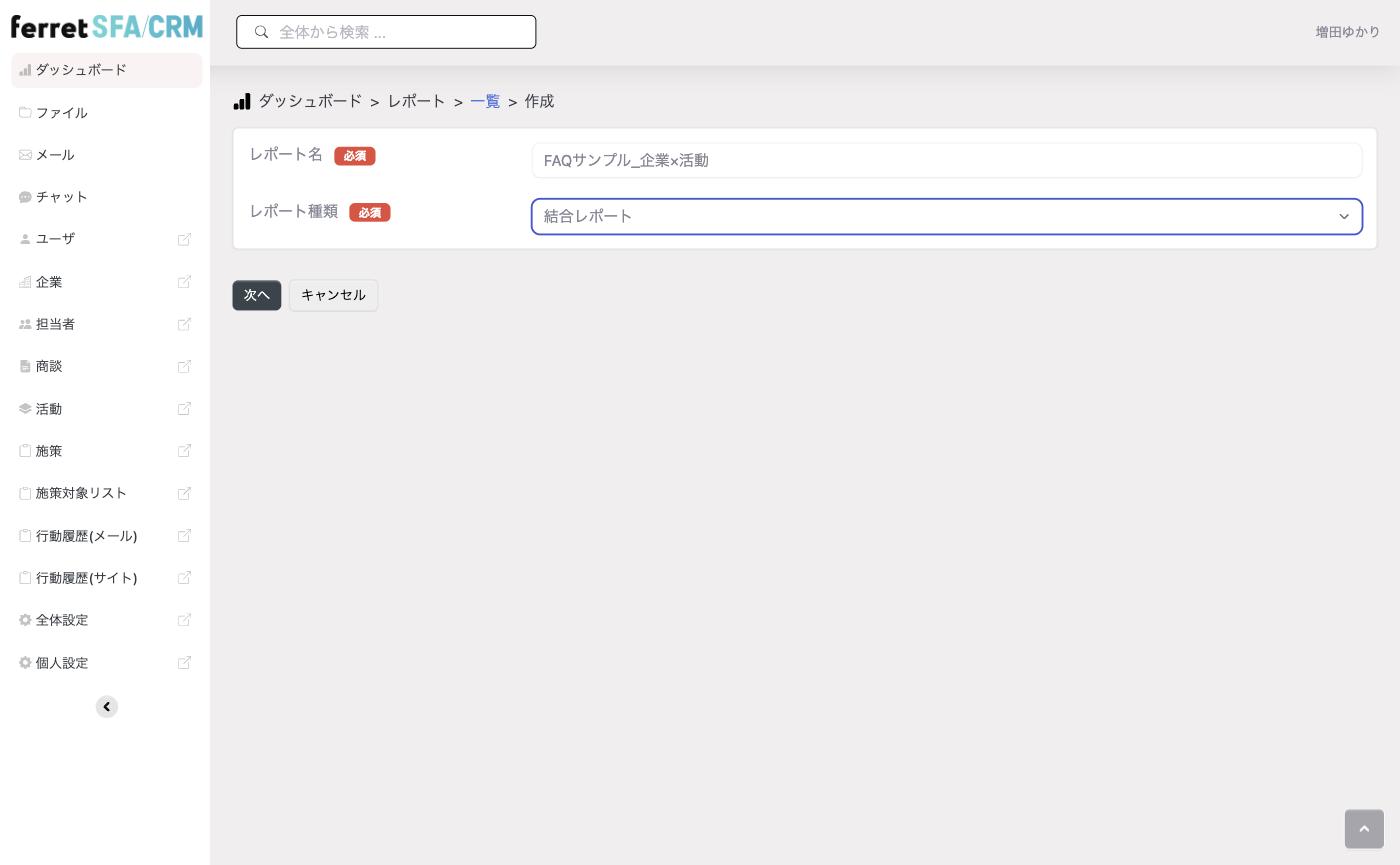
Task: Open external link icon for 行動履歴(サイト)
Action: pyautogui.click(x=184, y=578)
